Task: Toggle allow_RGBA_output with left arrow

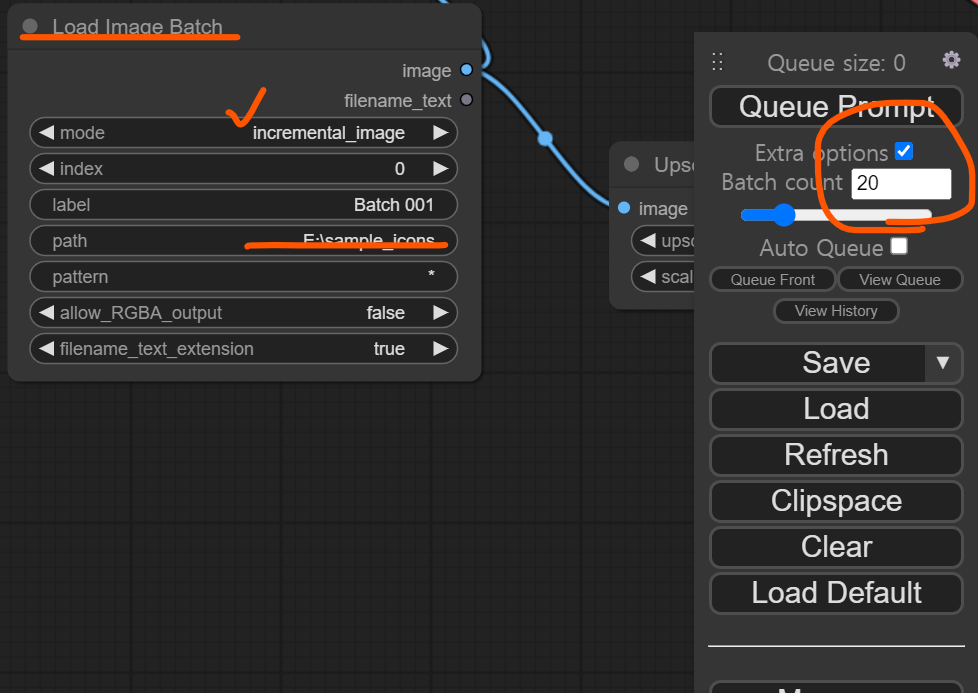Action: click(46, 312)
